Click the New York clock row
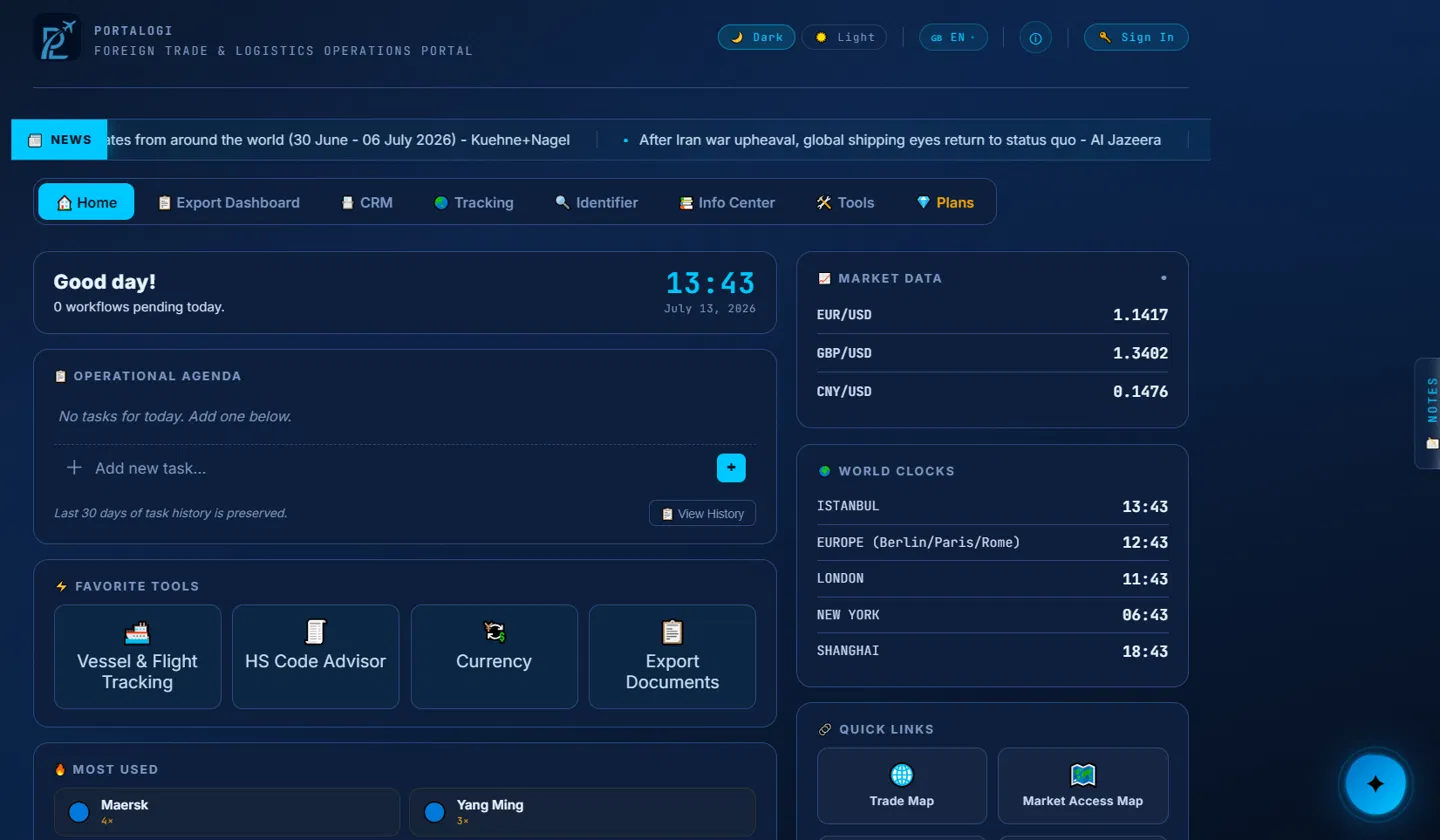The height and width of the screenshot is (840, 1440). point(992,614)
